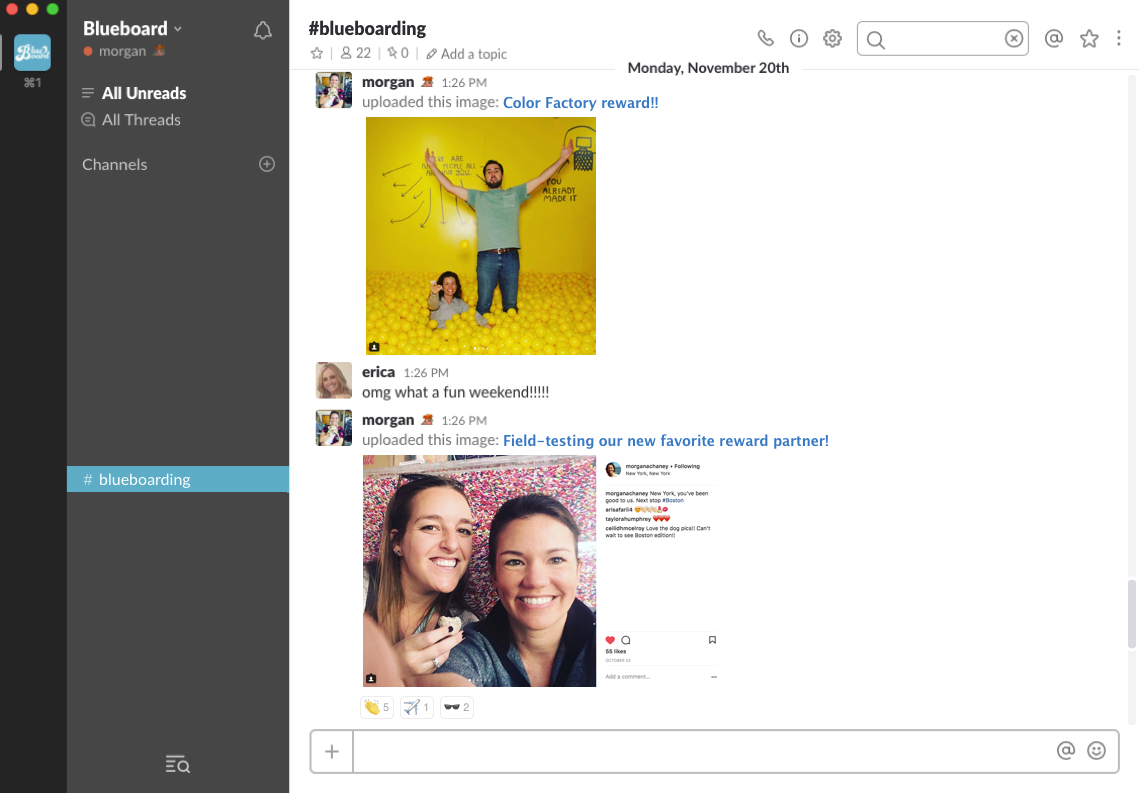This screenshot has width=1140, height=793.
Task: View the 22 channel members
Action: 356,53
